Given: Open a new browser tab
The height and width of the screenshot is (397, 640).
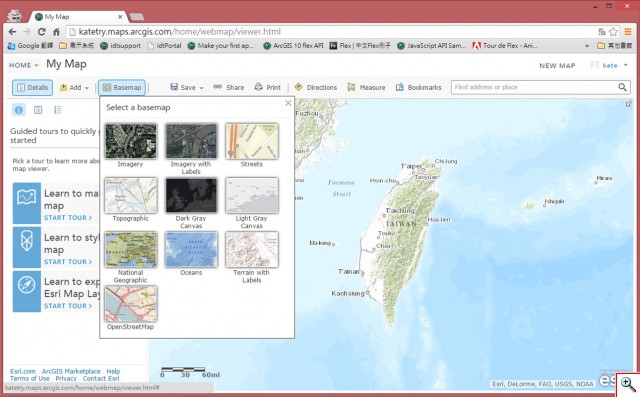Looking at the screenshot, I should click(x=137, y=17).
